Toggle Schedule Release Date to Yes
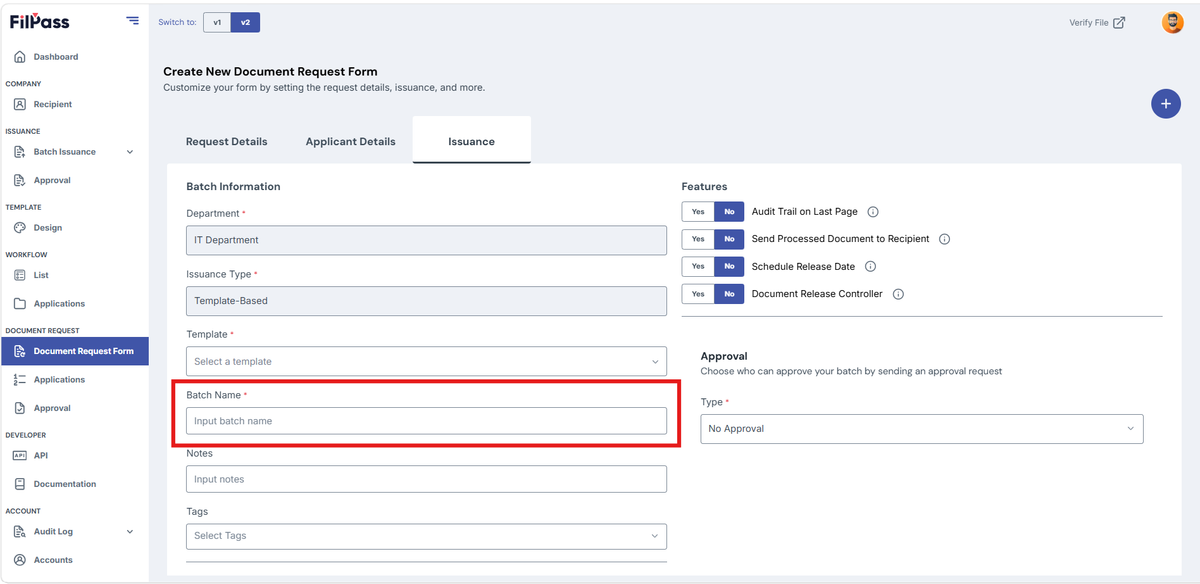 point(698,267)
